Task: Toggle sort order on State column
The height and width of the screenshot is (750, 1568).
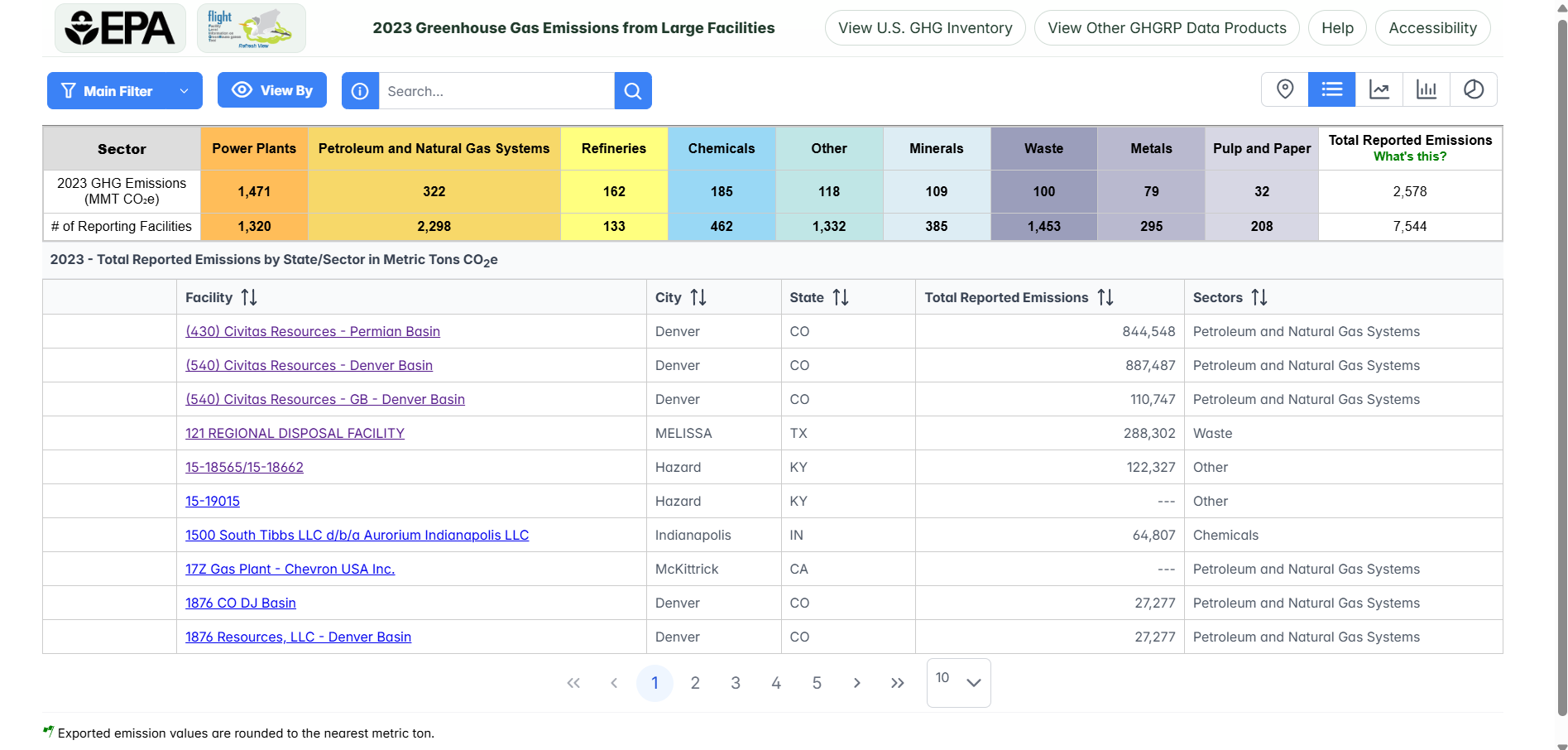Action: point(841,297)
